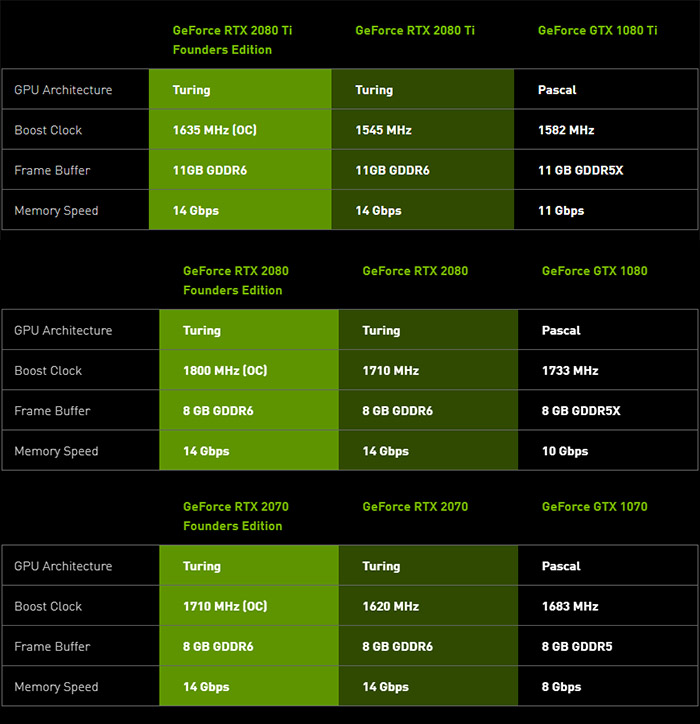The width and height of the screenshot is (700, 724).
Task: Click the 1710 MHz cell without OC
Action: pyautogui.click(x=391, y=371)
